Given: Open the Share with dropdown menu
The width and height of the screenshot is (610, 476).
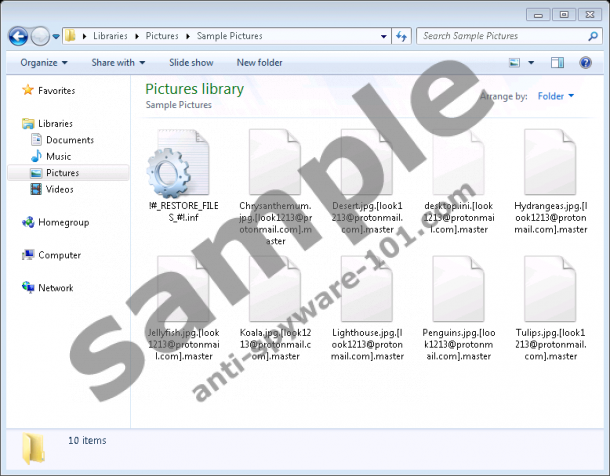Looking at the screenshot, I should tap(117, 62).
